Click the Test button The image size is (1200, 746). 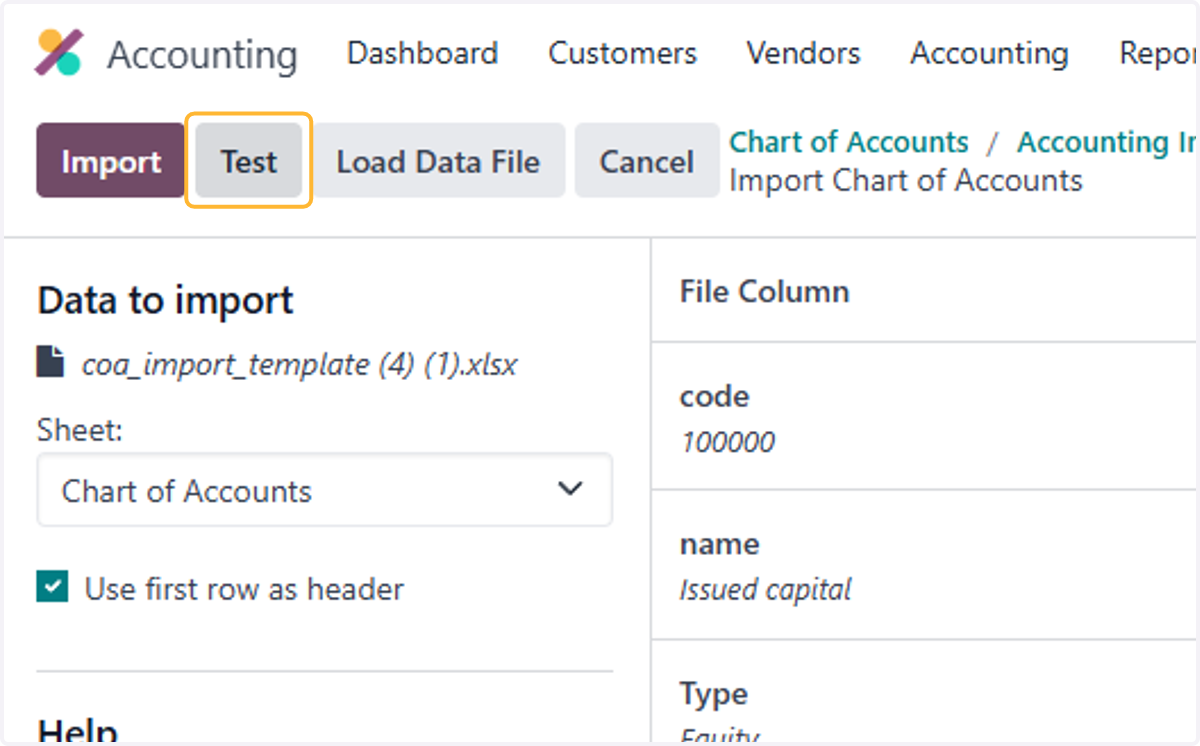pos(249,161)
